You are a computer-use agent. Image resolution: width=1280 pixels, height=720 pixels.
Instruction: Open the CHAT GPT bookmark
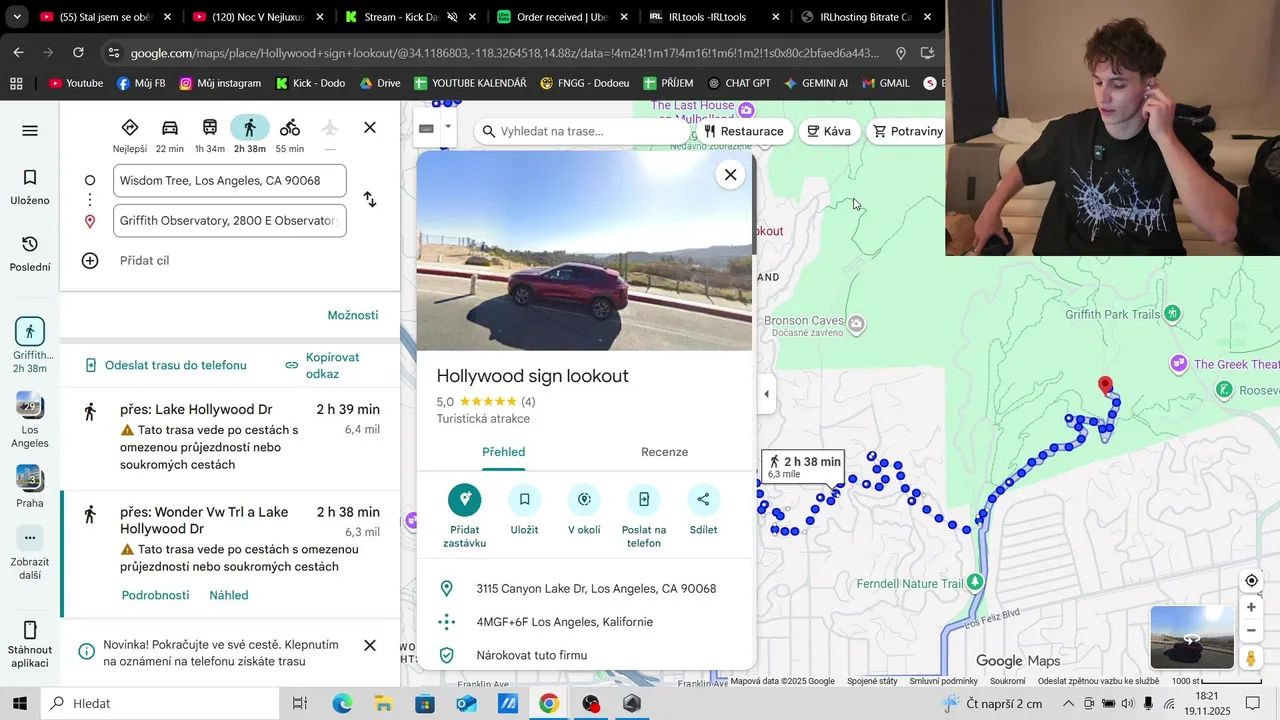coord(738,83)
